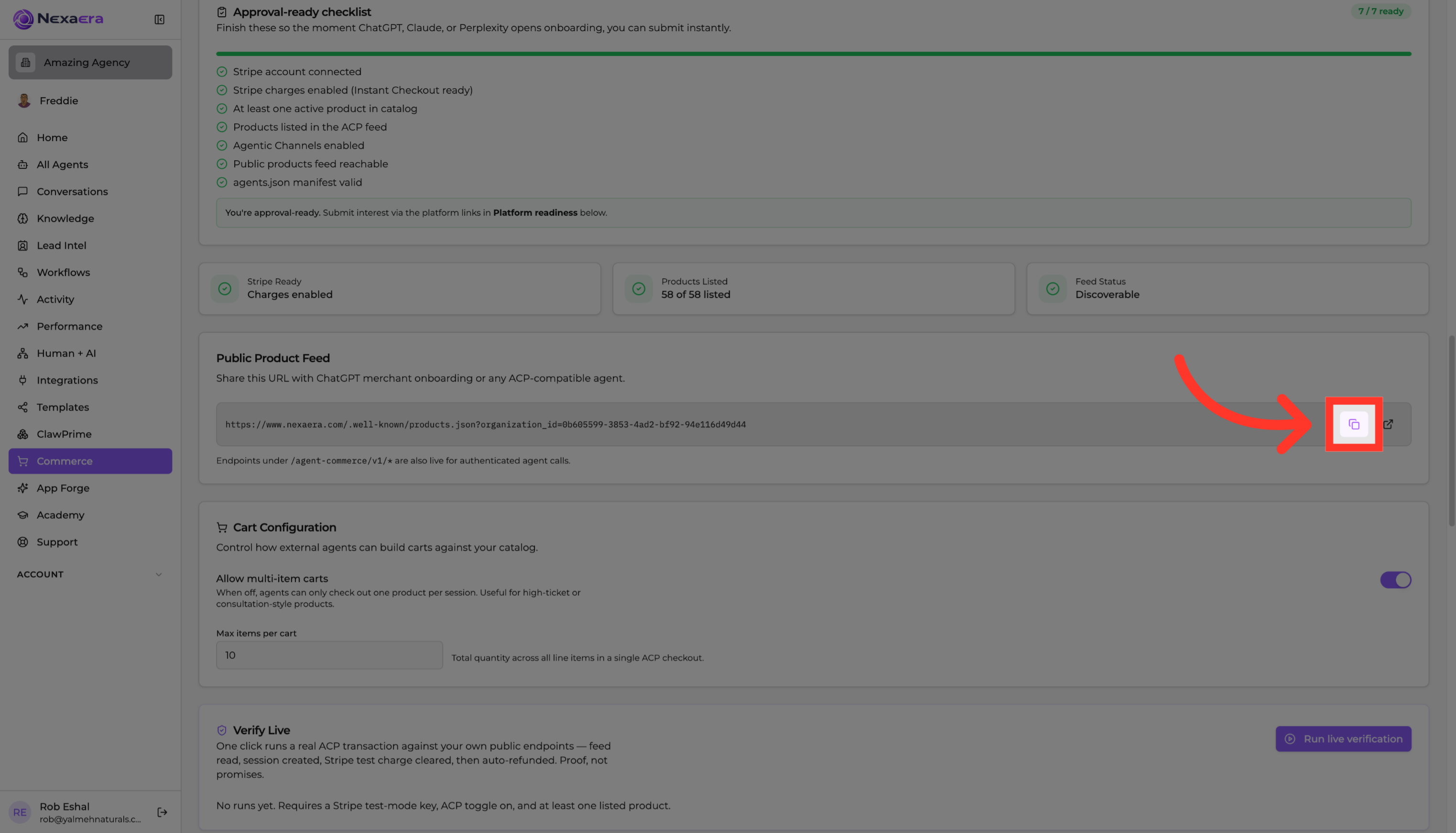Click checkmark beside Agentic Channels enabled
This screenshot has height=833, width=1456.
pyautogui.click(x=222, y=145)
